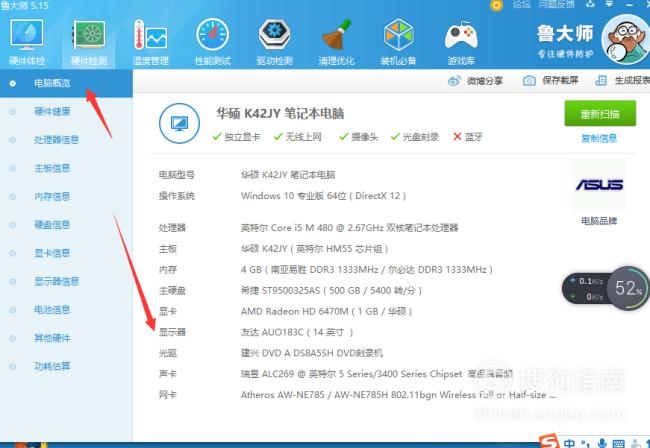
Task: Click 保存截屏 save screenshot
Action: pyautogui.click(x=551, y=81)
